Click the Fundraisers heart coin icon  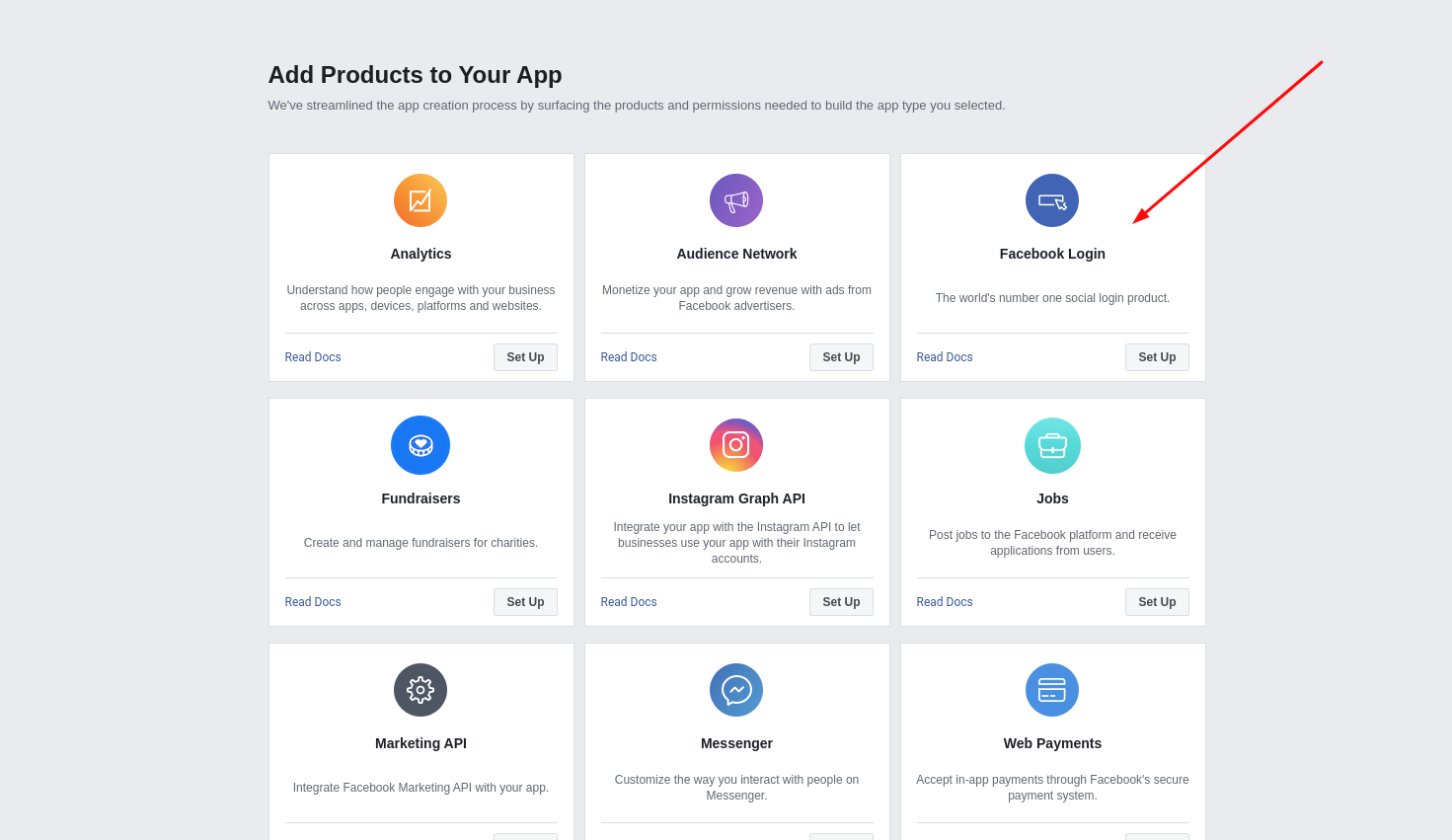[420, 445]
